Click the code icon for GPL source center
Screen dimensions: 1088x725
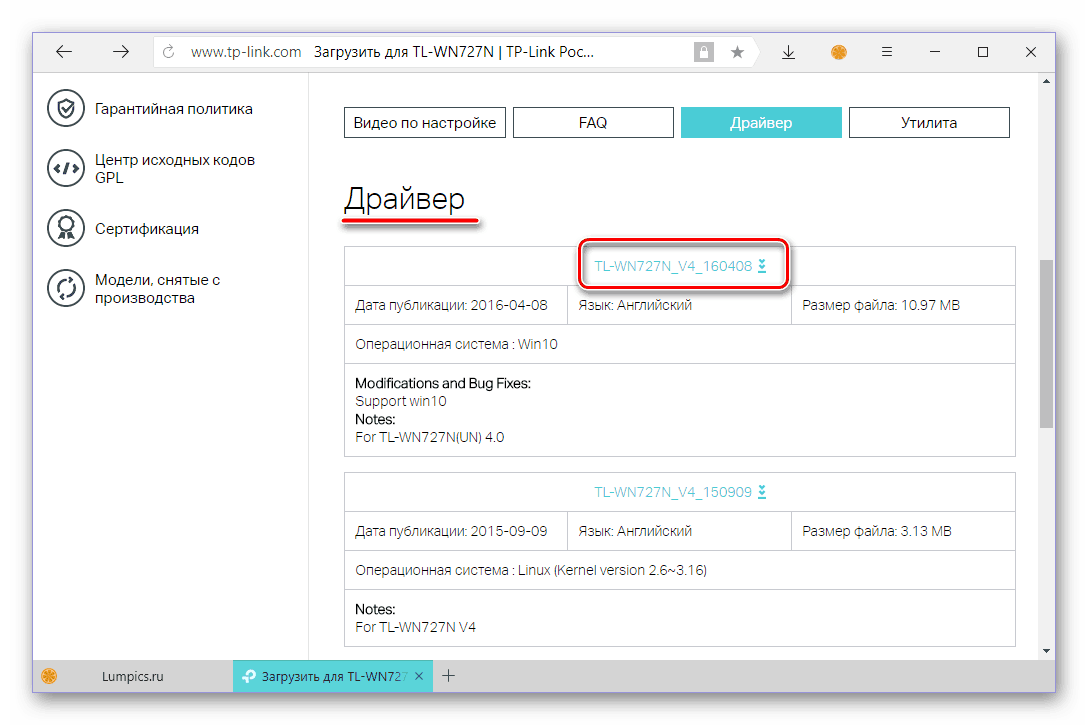coord(66,169)
